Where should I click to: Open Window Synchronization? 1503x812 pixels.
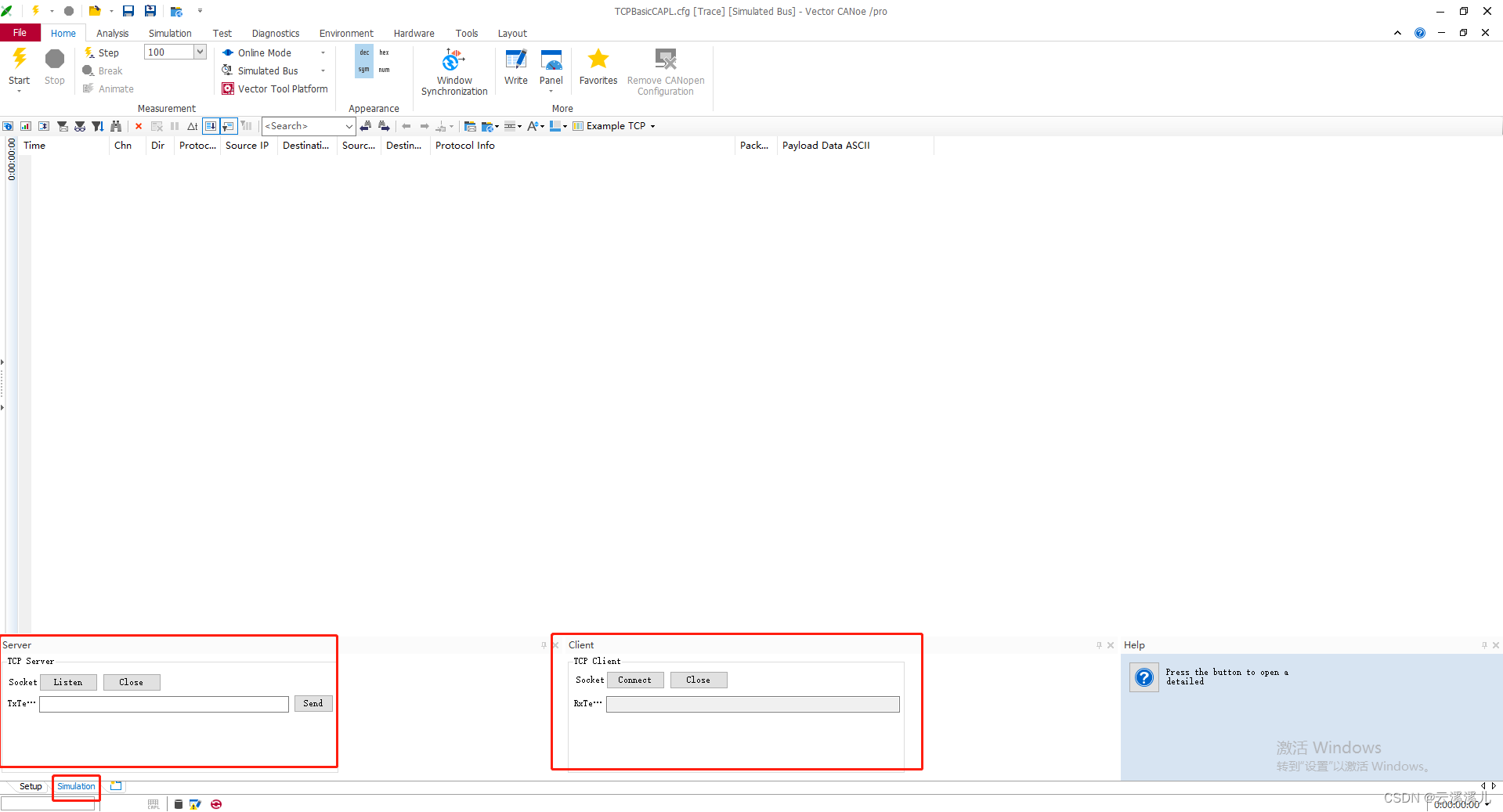[454, 72]
